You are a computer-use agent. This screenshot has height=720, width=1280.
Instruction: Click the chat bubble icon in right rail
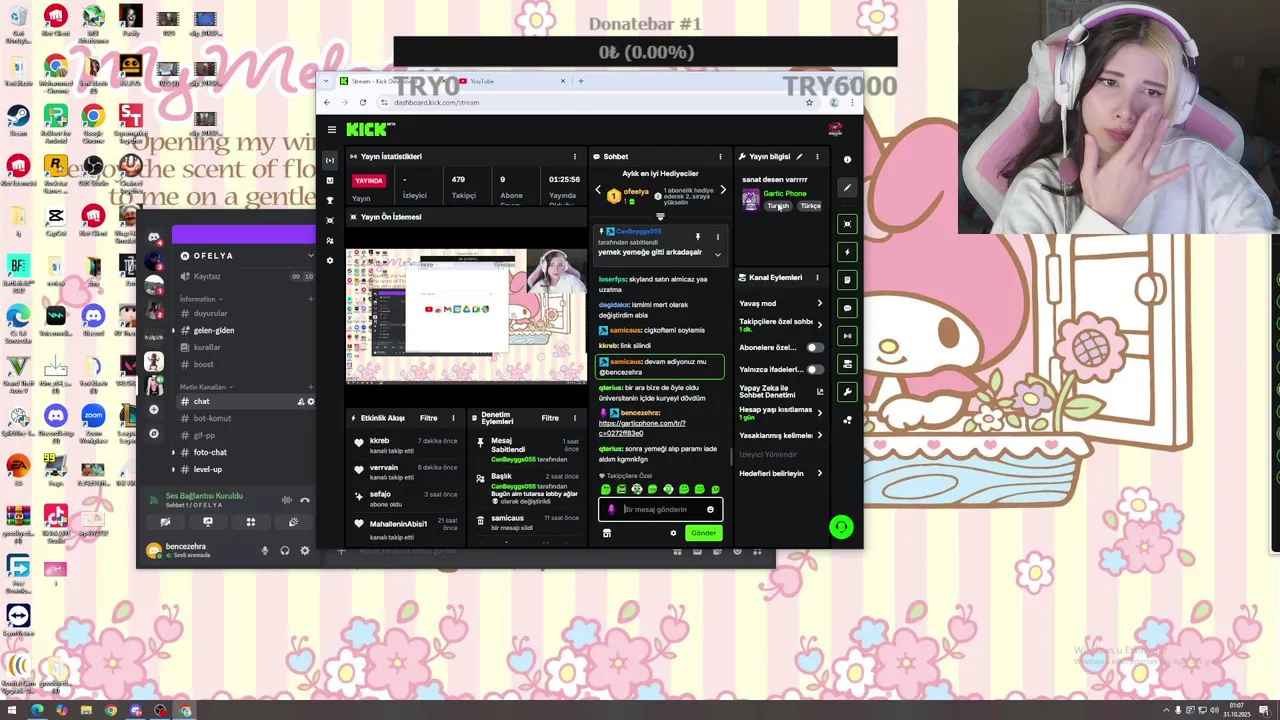click(847, 308)
